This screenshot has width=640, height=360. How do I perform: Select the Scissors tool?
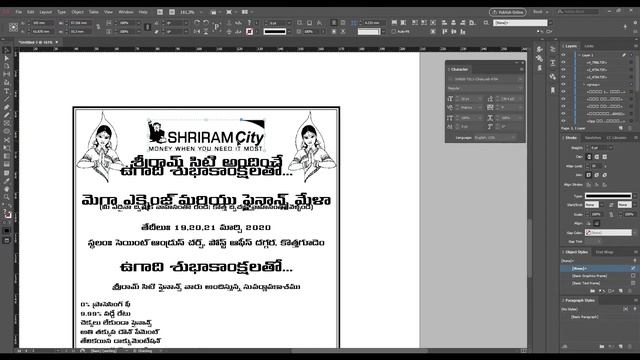[x=7, y=140]
